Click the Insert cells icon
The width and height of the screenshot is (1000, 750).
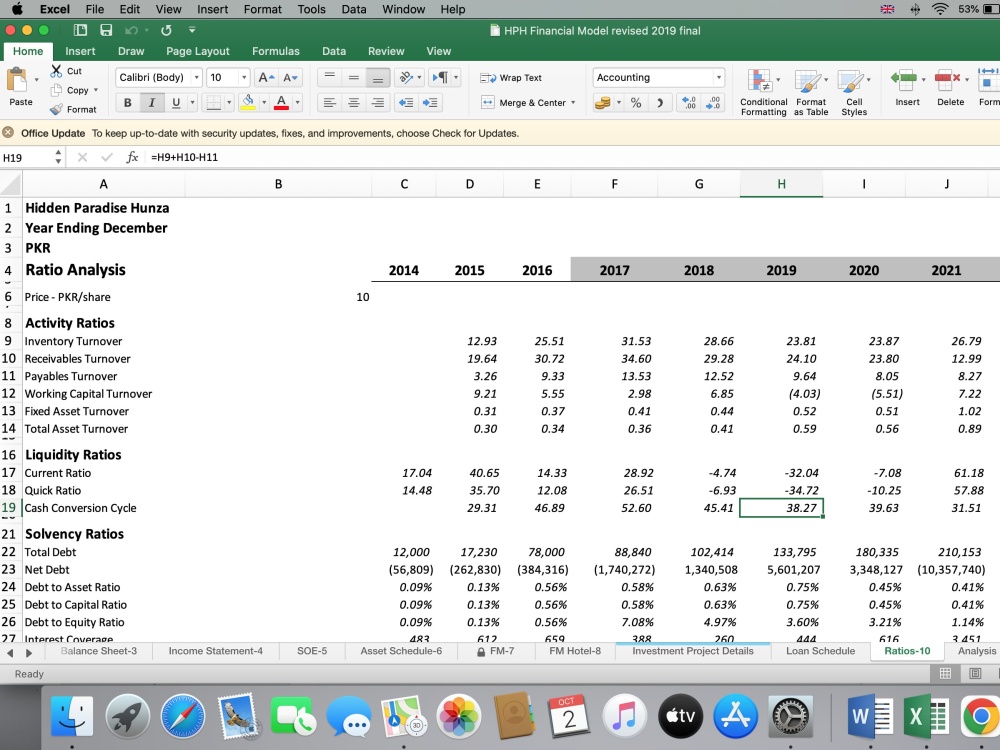point(904,80)
